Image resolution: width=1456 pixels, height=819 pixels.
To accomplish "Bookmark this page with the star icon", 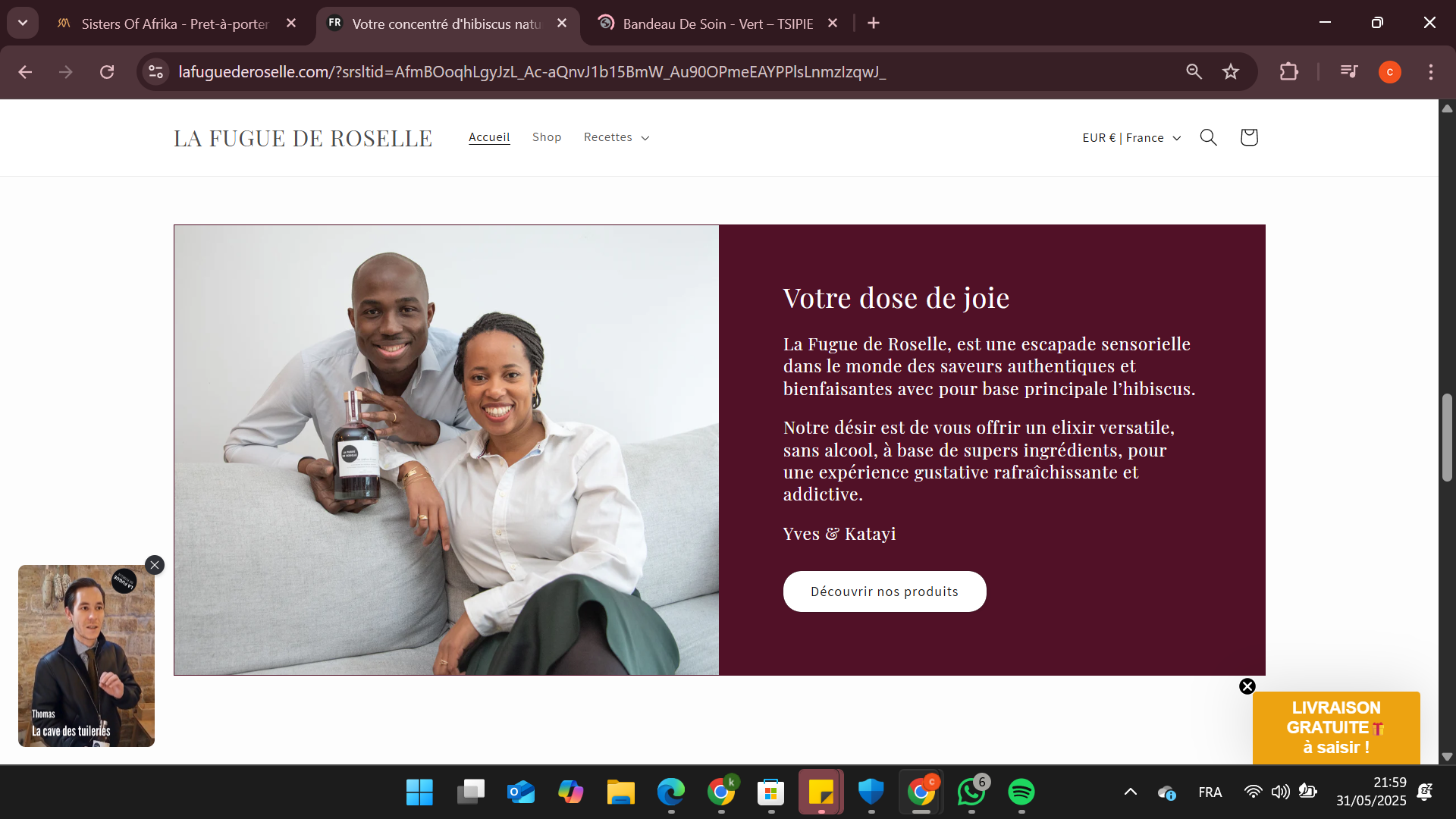I will coord(1230,72).
